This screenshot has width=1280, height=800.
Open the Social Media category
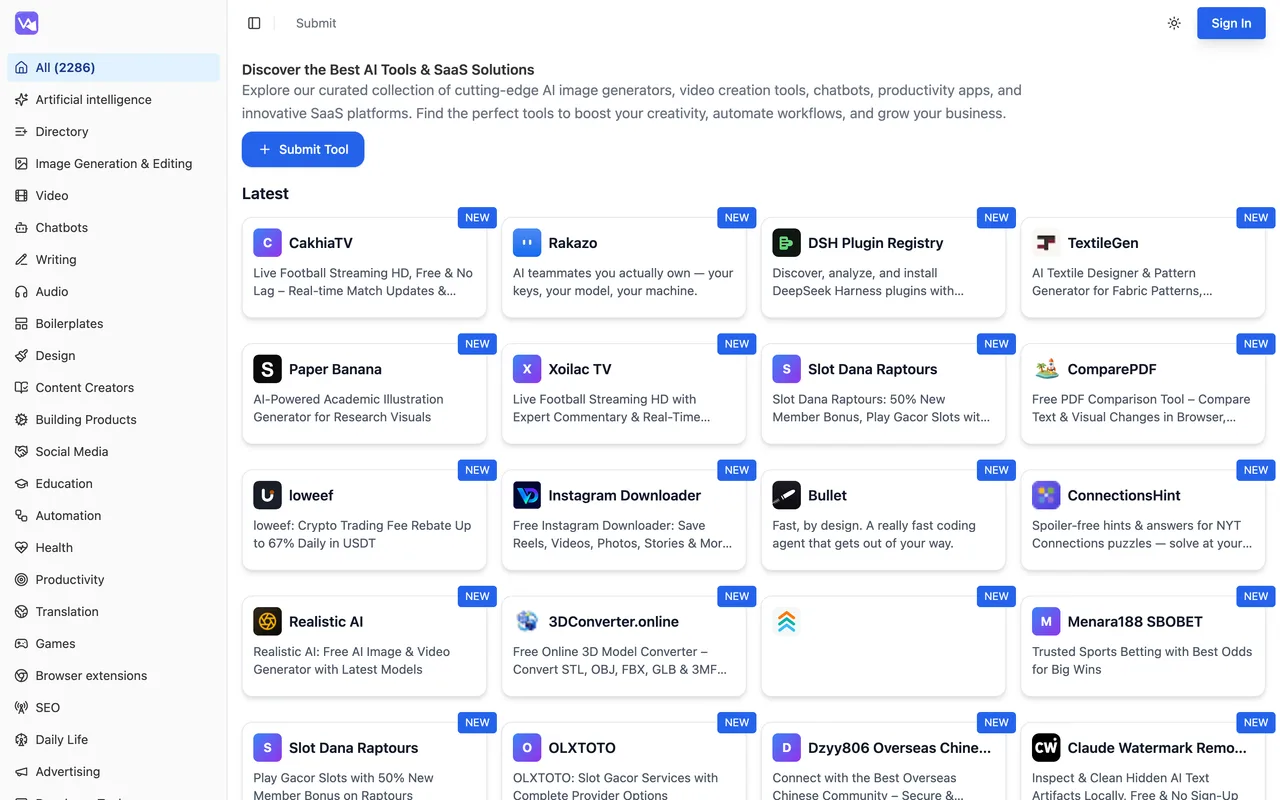tap(113, 451)
